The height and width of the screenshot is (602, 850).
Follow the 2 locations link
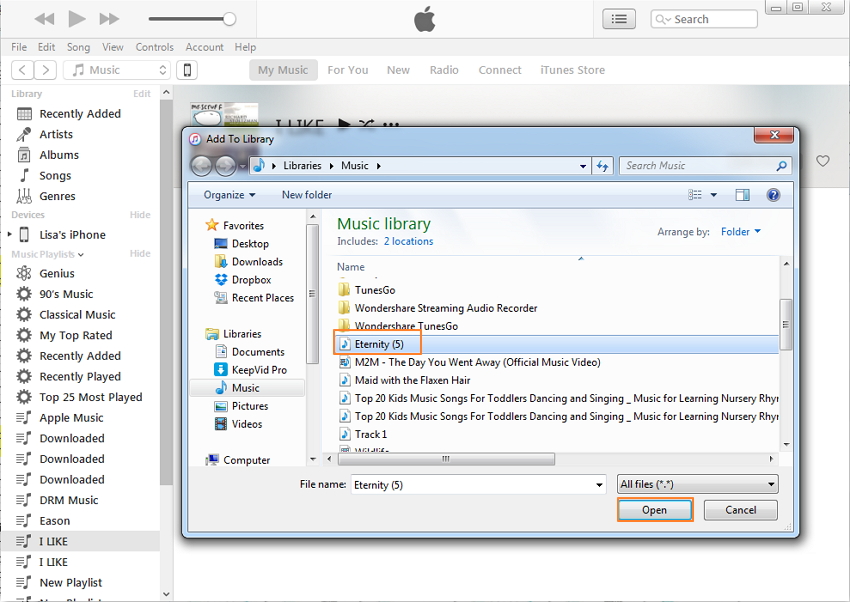[x=408, y=241]
